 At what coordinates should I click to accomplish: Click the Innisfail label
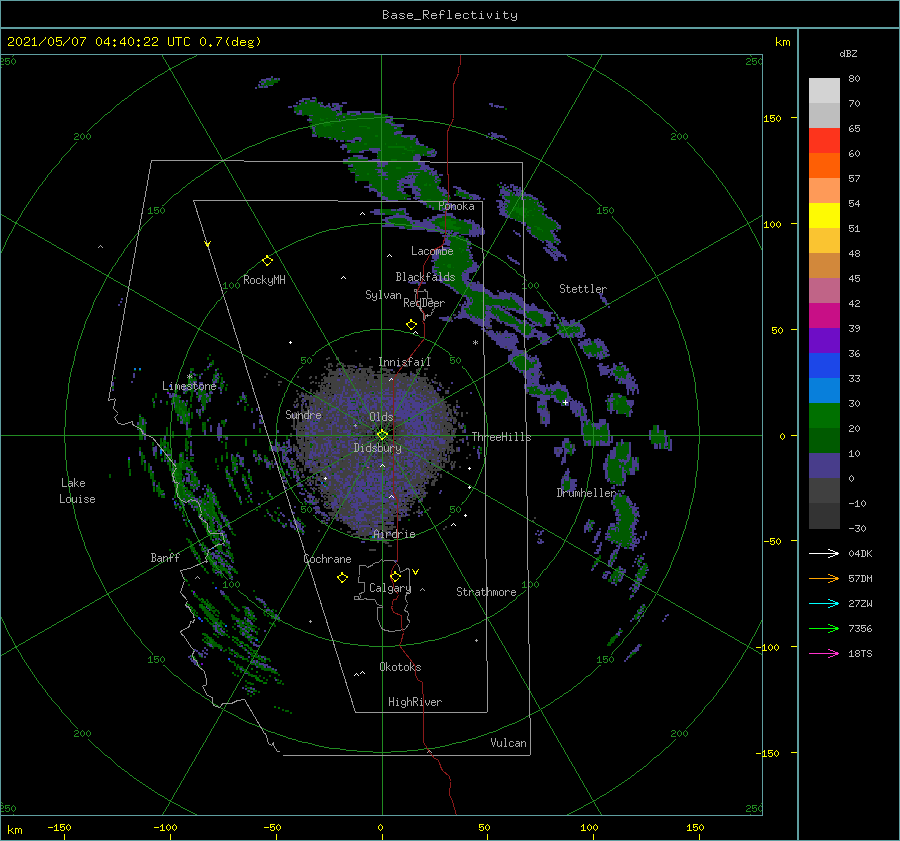(x=404, y=362)
